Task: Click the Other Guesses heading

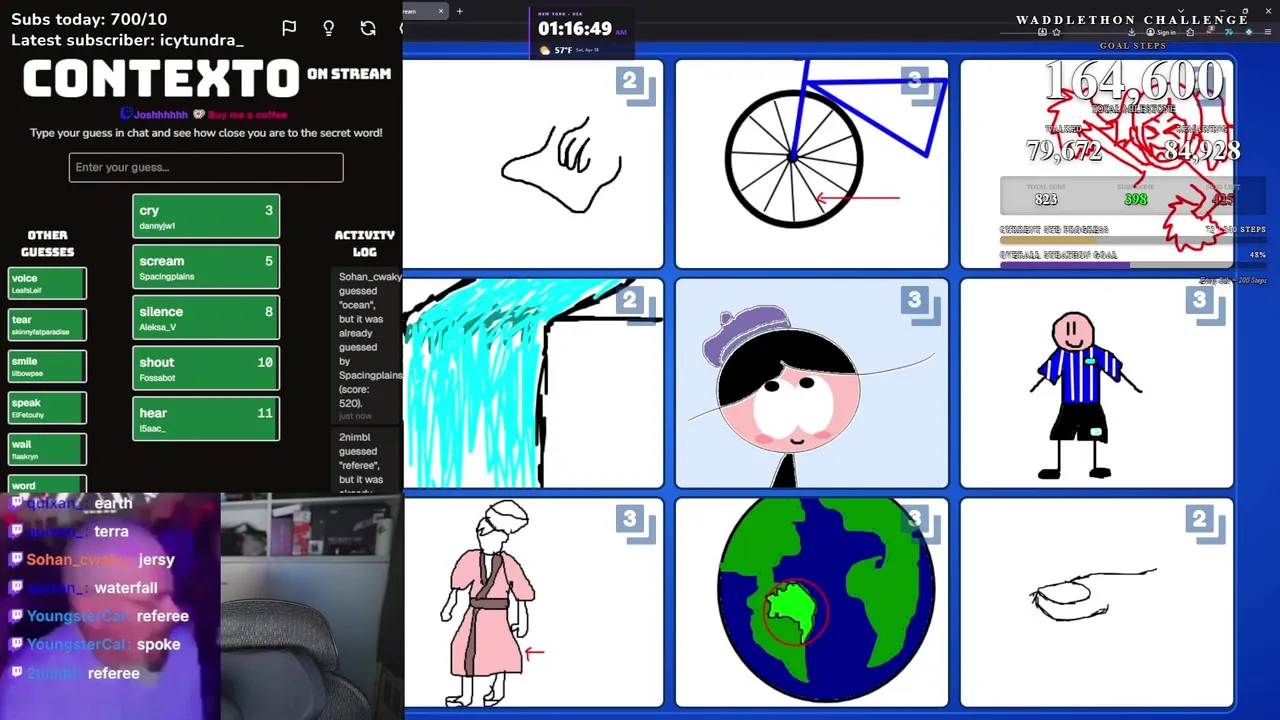Action: [x=47, y=243]
